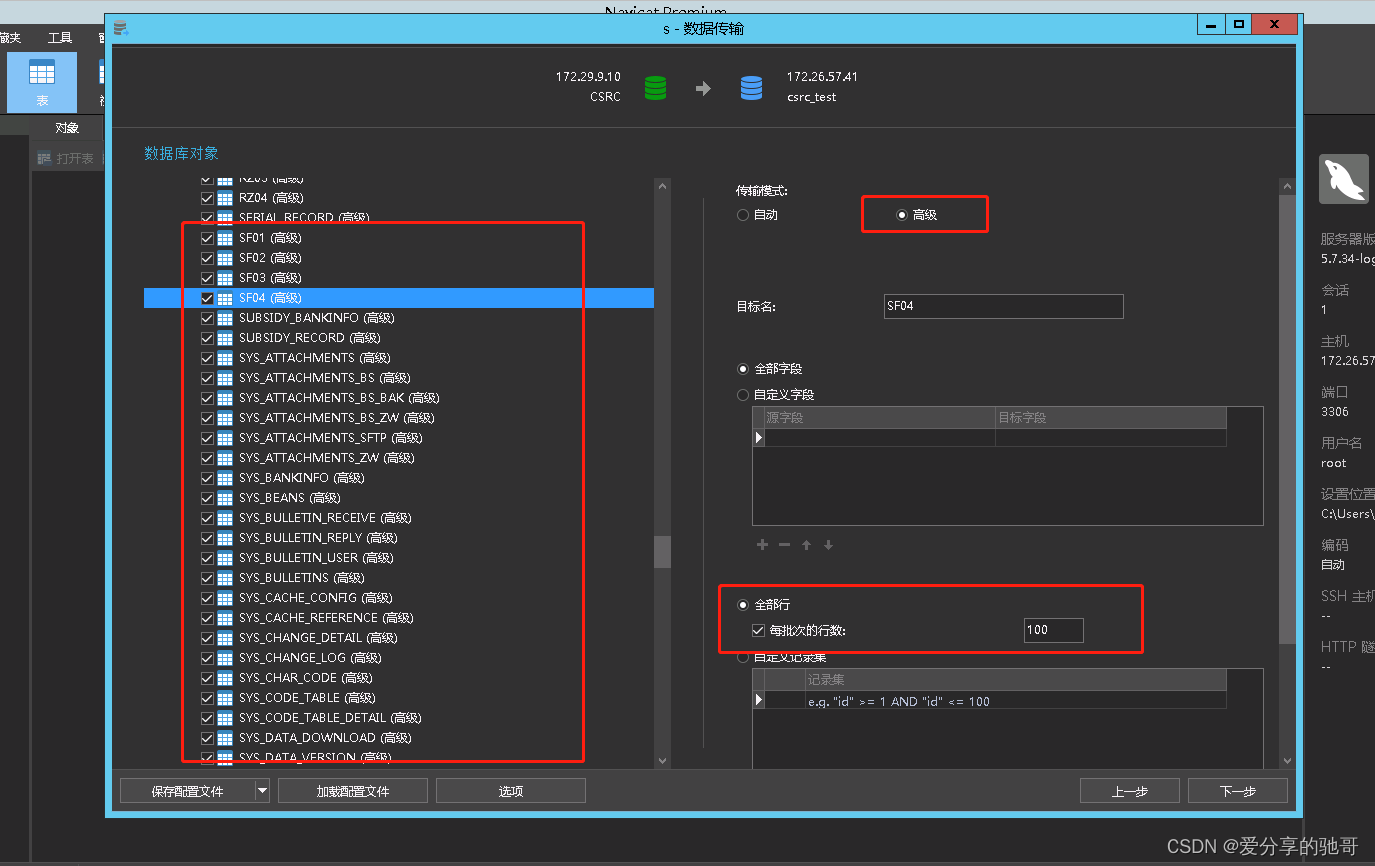Click the 上一步 button

click(x=1130, y=791)
